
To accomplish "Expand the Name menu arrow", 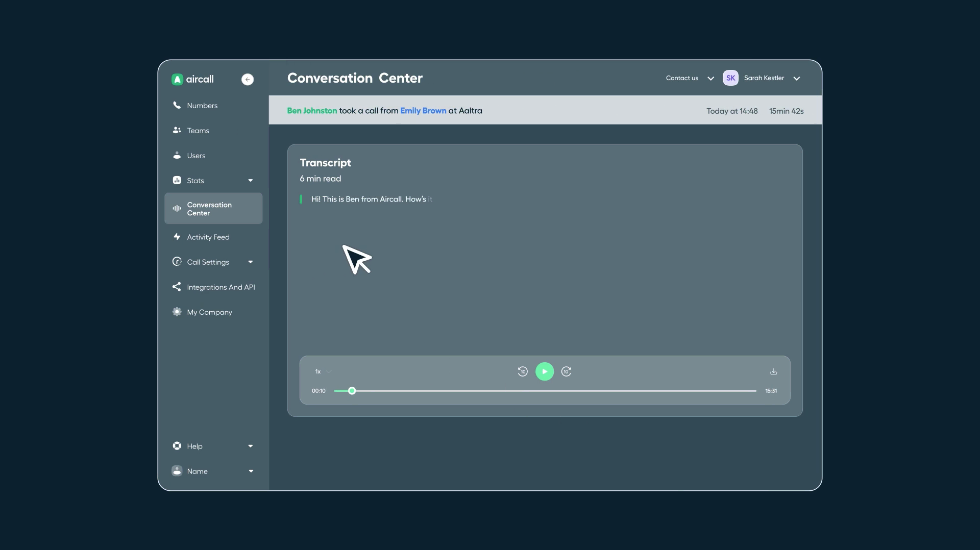I will (x=251, y=471).
